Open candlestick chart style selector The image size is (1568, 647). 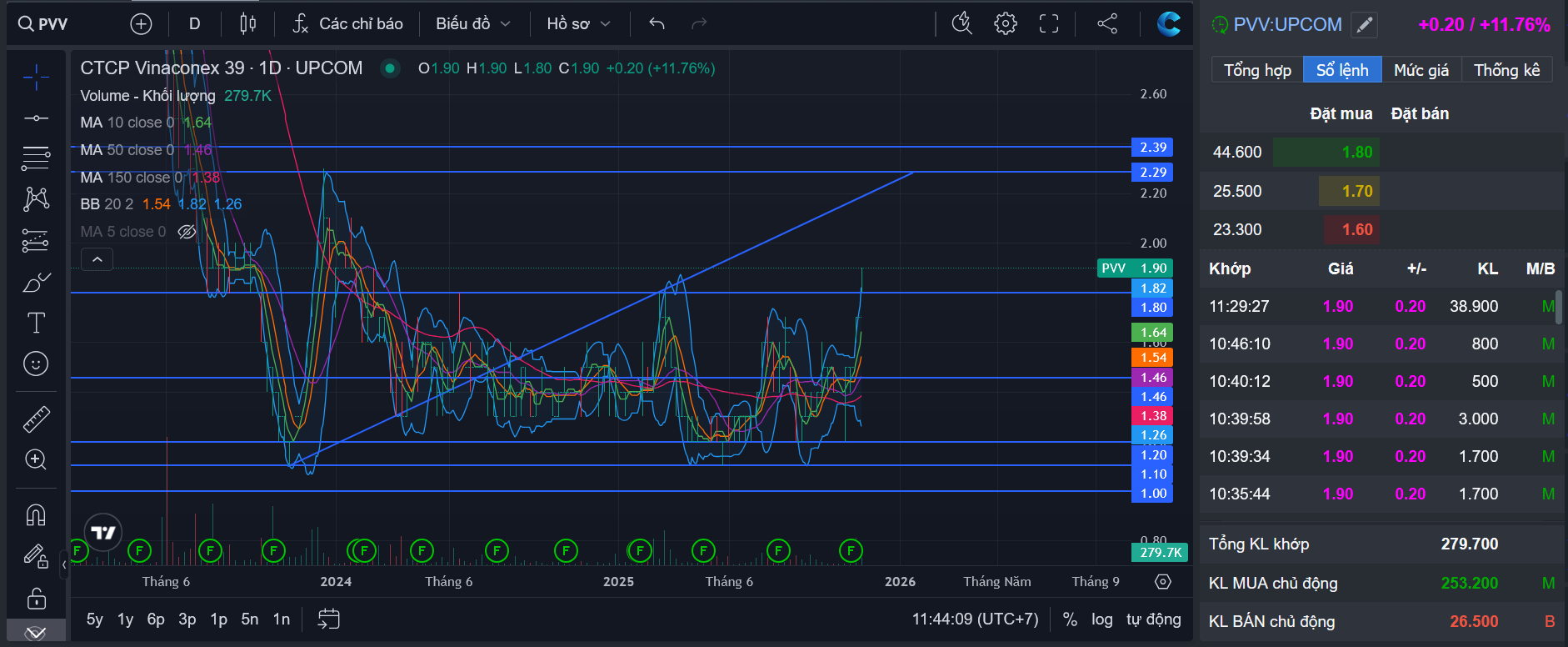(x=247, y=24)
